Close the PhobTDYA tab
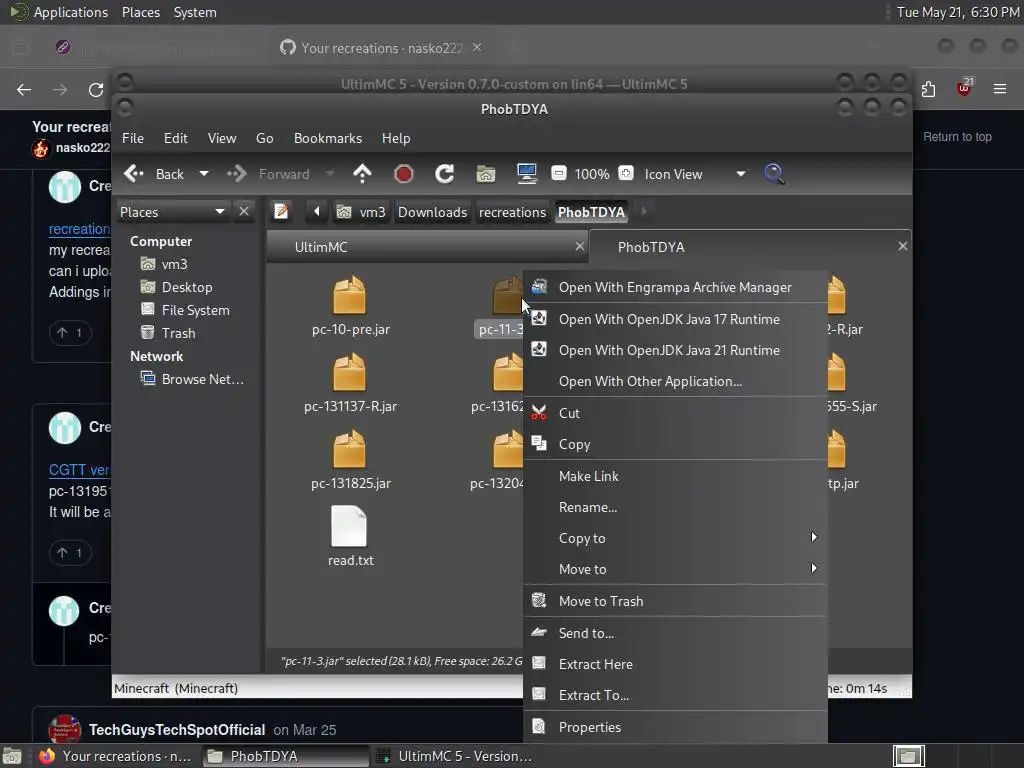 [903, 246]
